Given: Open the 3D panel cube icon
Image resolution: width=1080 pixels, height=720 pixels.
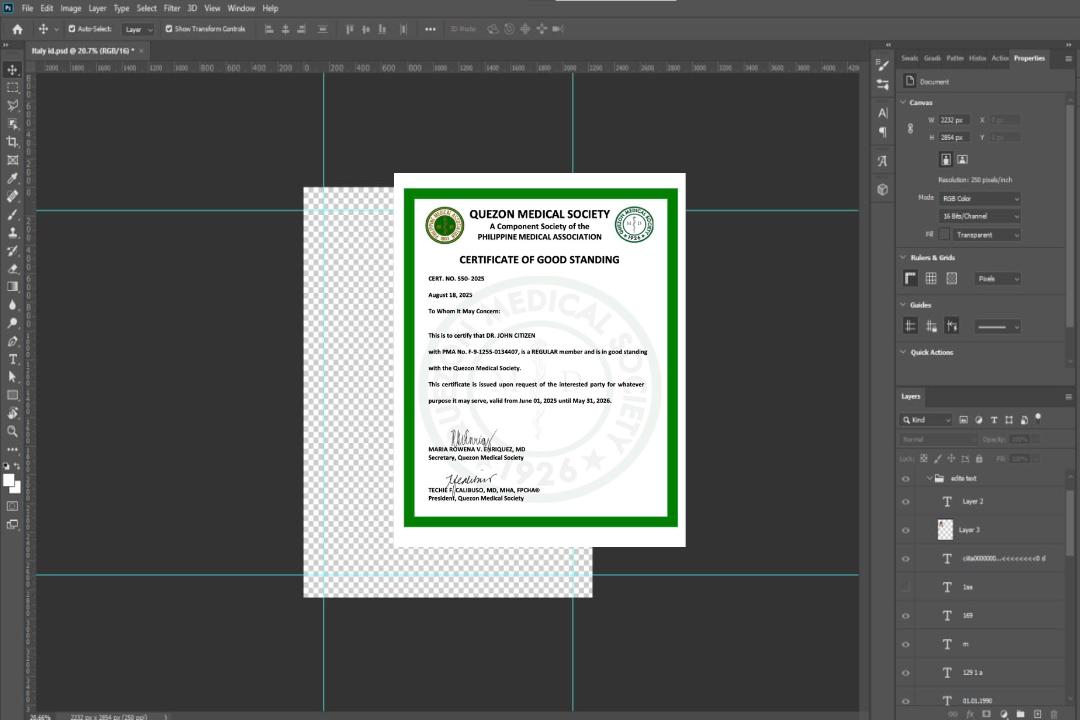Looking at the screenshot, I should click(x=883, y=189).
